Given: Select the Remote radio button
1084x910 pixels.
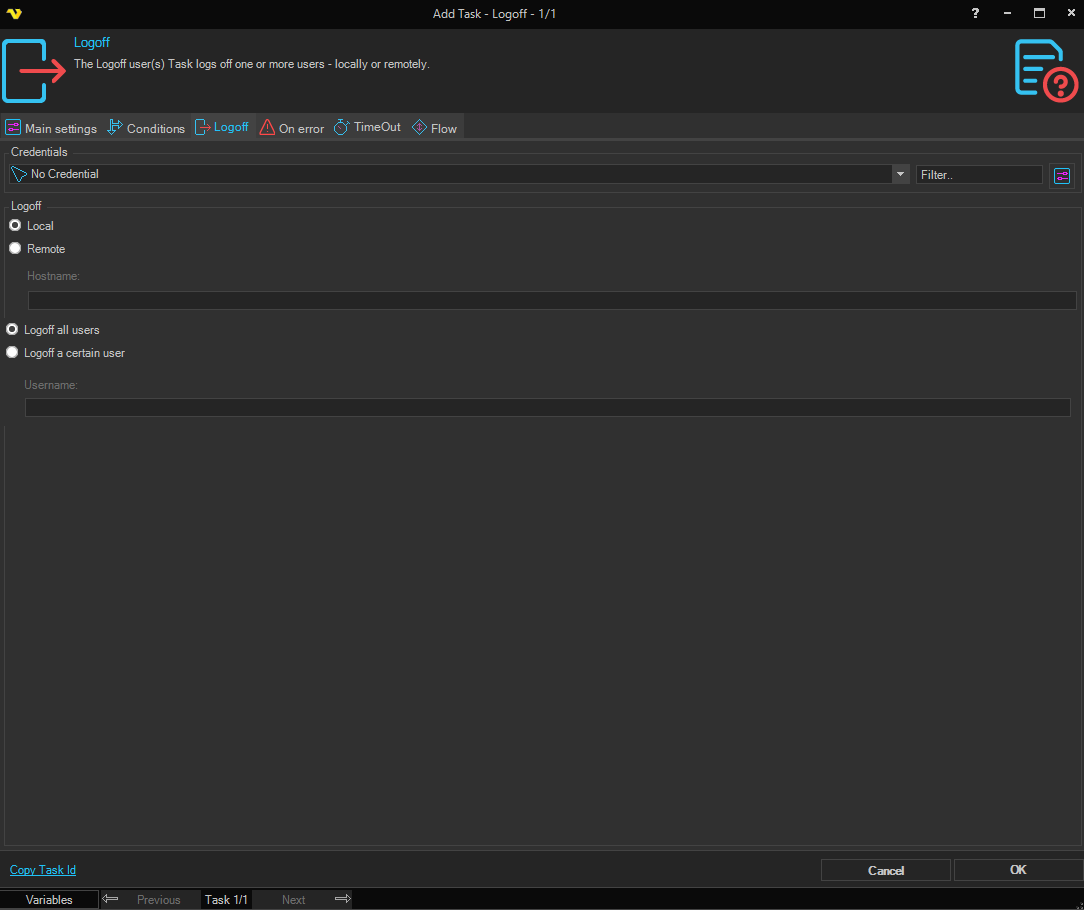Looking at the screenshot, I should click(x=15, y=249).
